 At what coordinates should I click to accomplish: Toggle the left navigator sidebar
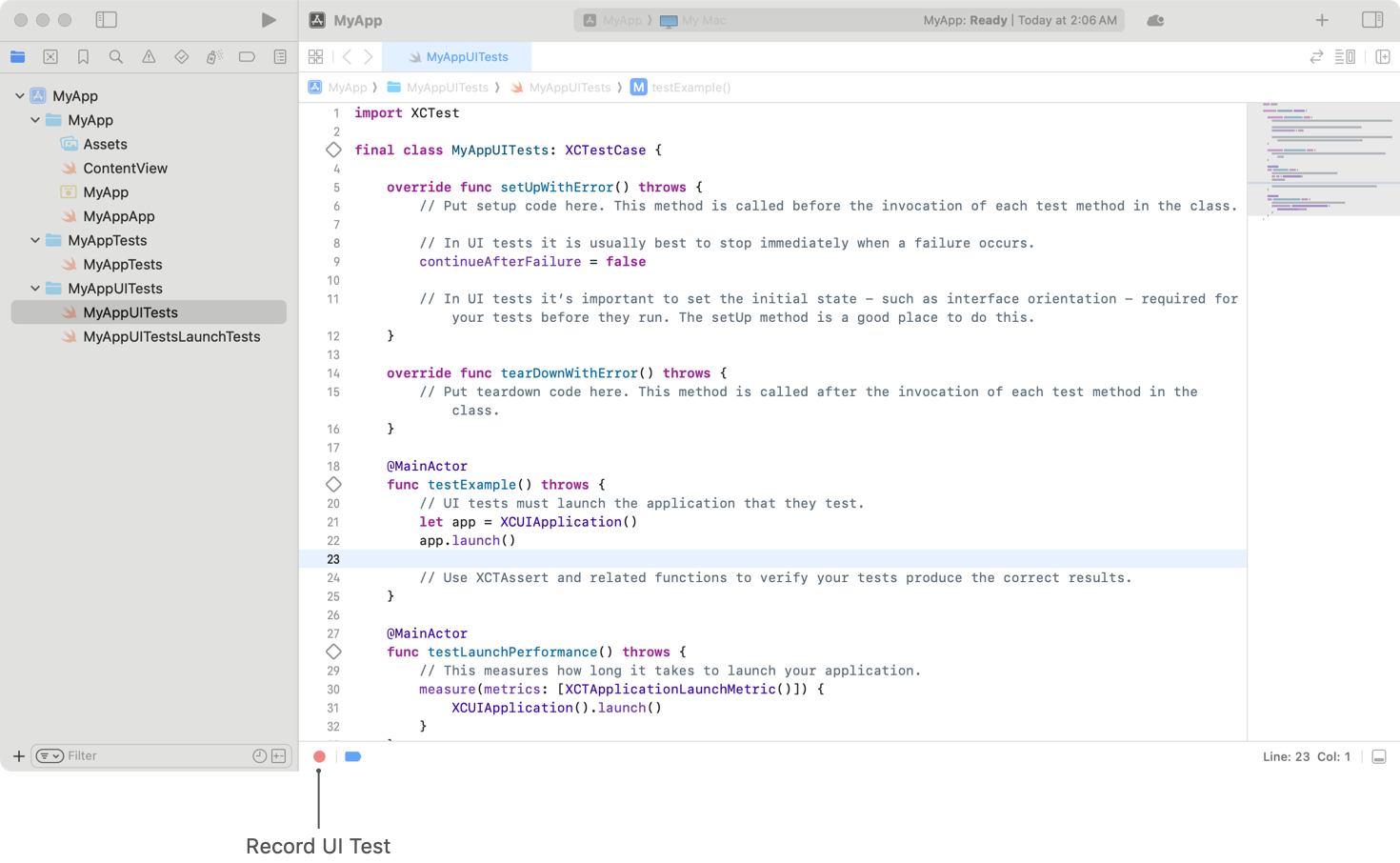point(107,20)
